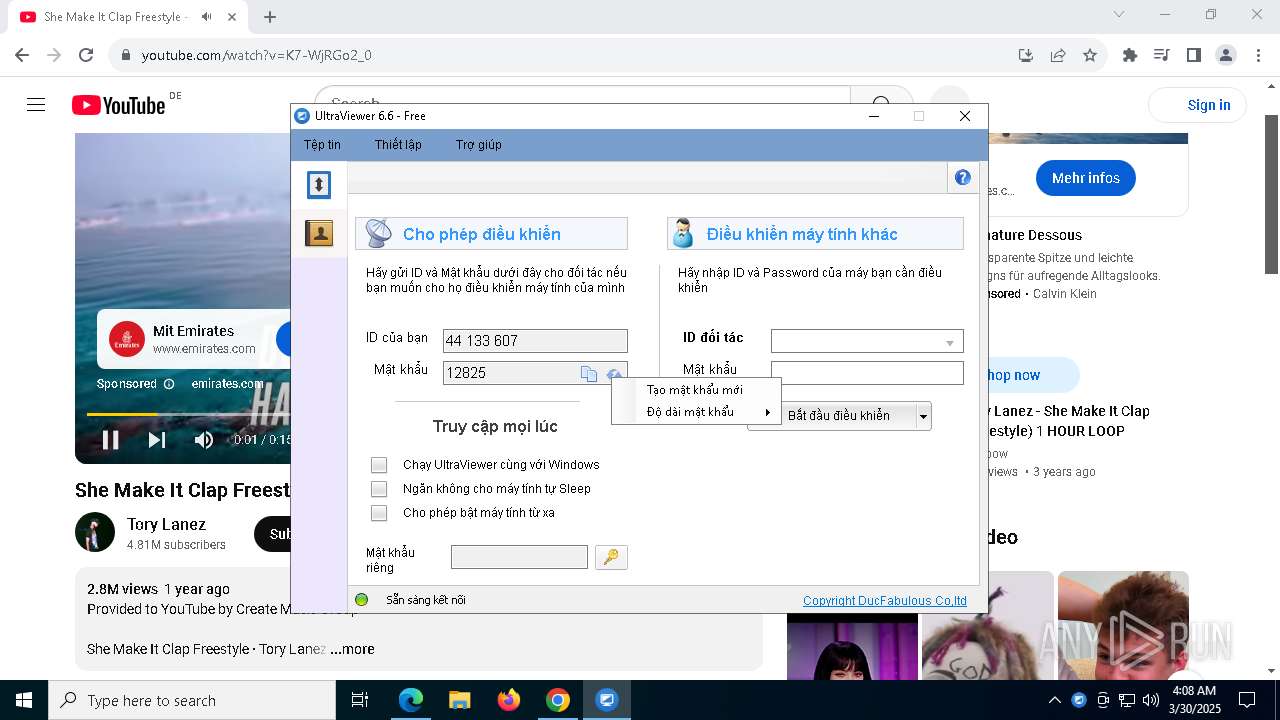Image resolution: width=1280 pixels, height=720 pixels.
Task: Select the ID của bạn field 44 133 607
Action: 535,341
